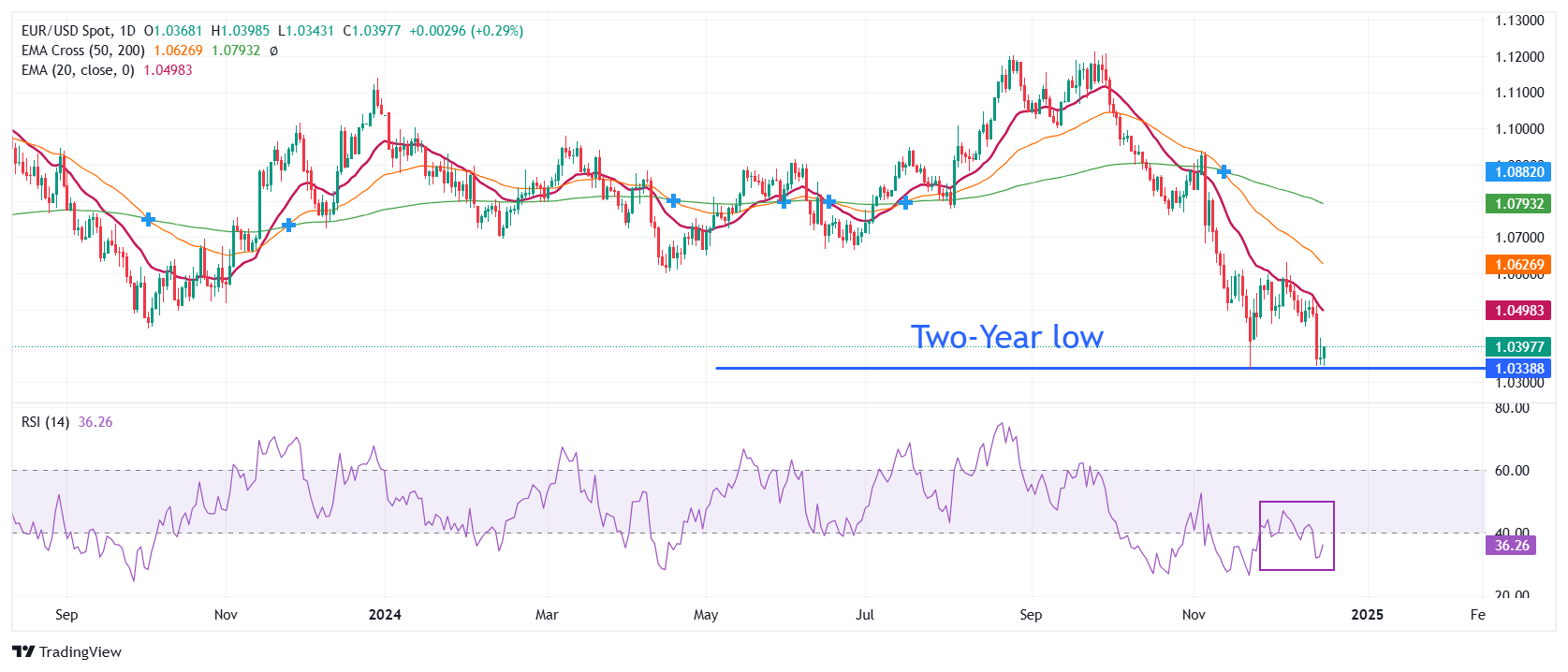Click the 1.03388 horizontal line price label
The width and height of the screenshot is (1568, 672).
pos(1517,369)
